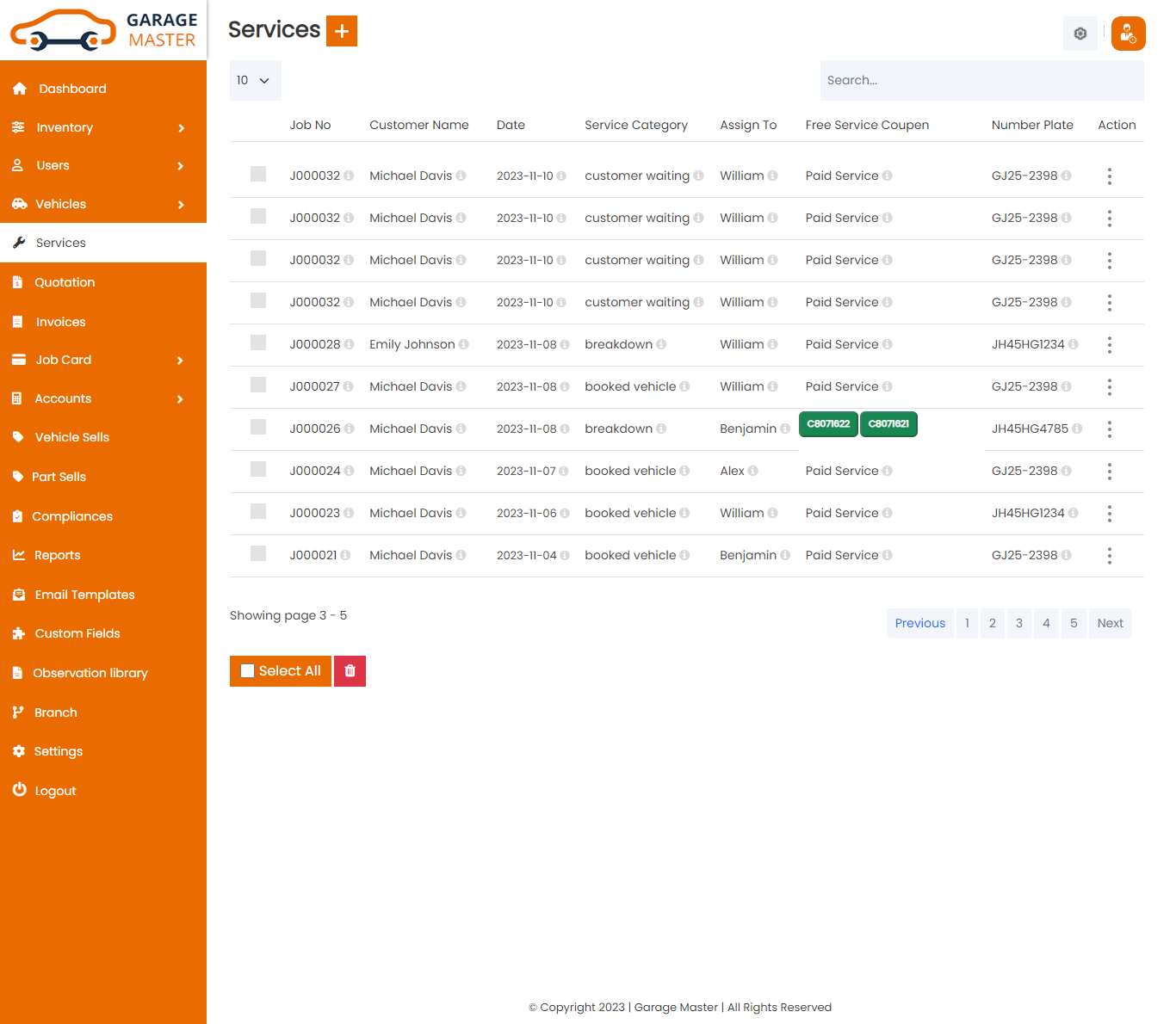Screen dimensions: 1176x1024
Task: Sort by Number Plate header
Action: coord(1032,125)
